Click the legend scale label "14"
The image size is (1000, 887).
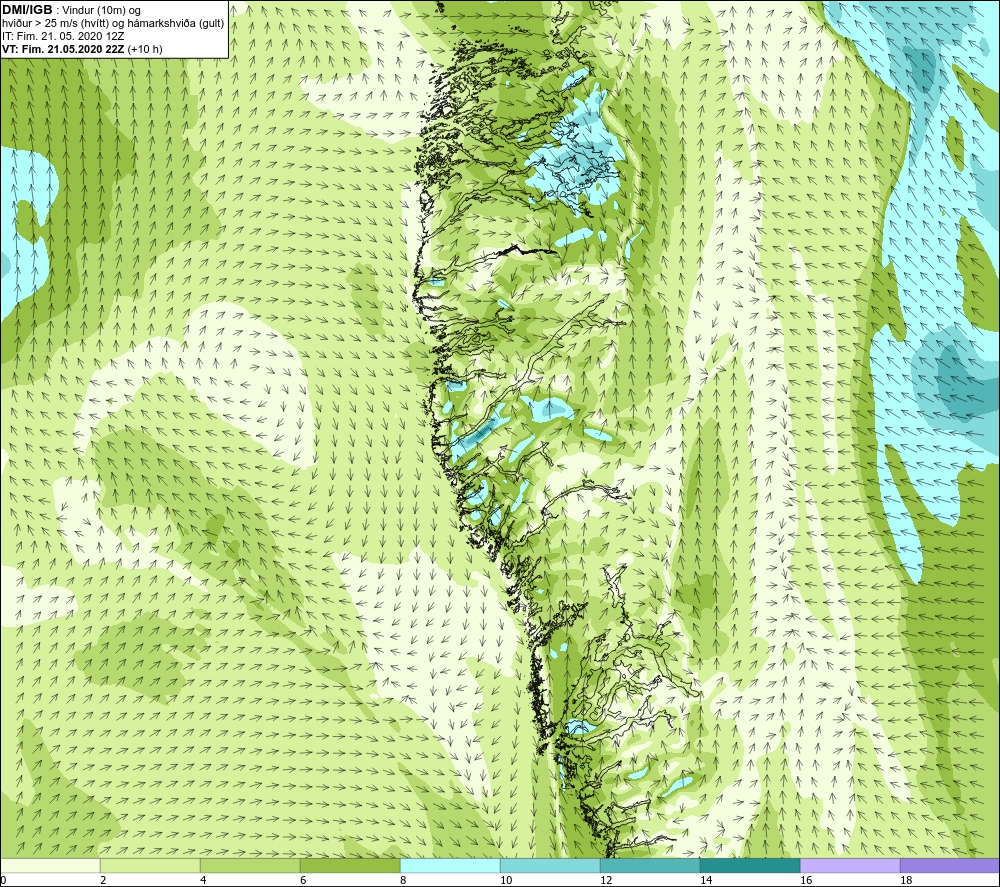[706, 880]
